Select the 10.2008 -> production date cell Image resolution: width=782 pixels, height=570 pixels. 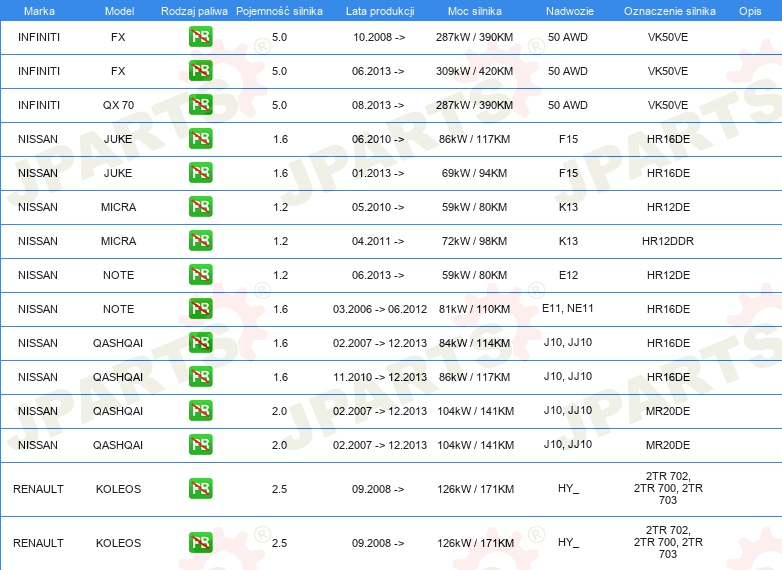tap(379, 37)
